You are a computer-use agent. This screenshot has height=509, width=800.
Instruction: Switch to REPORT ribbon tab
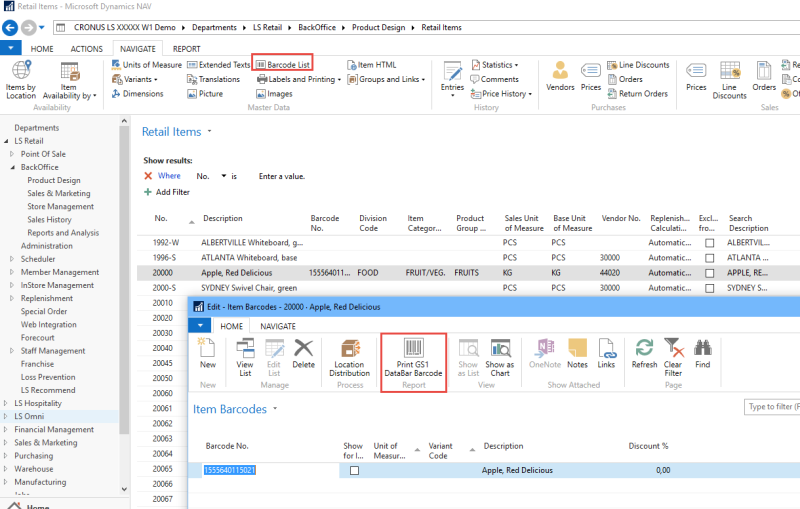186,49
